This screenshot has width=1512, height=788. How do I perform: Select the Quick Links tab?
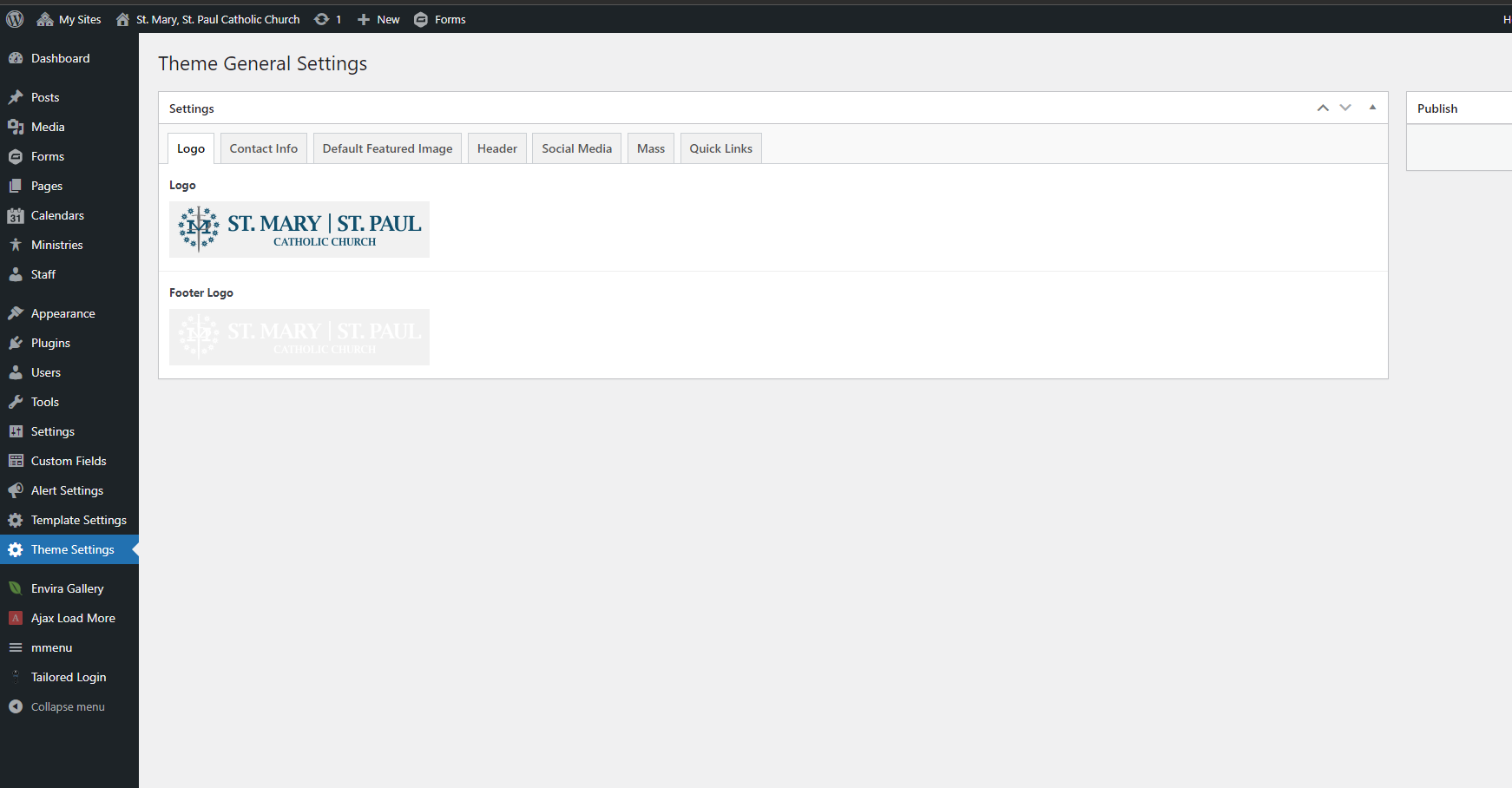(720, 148)
